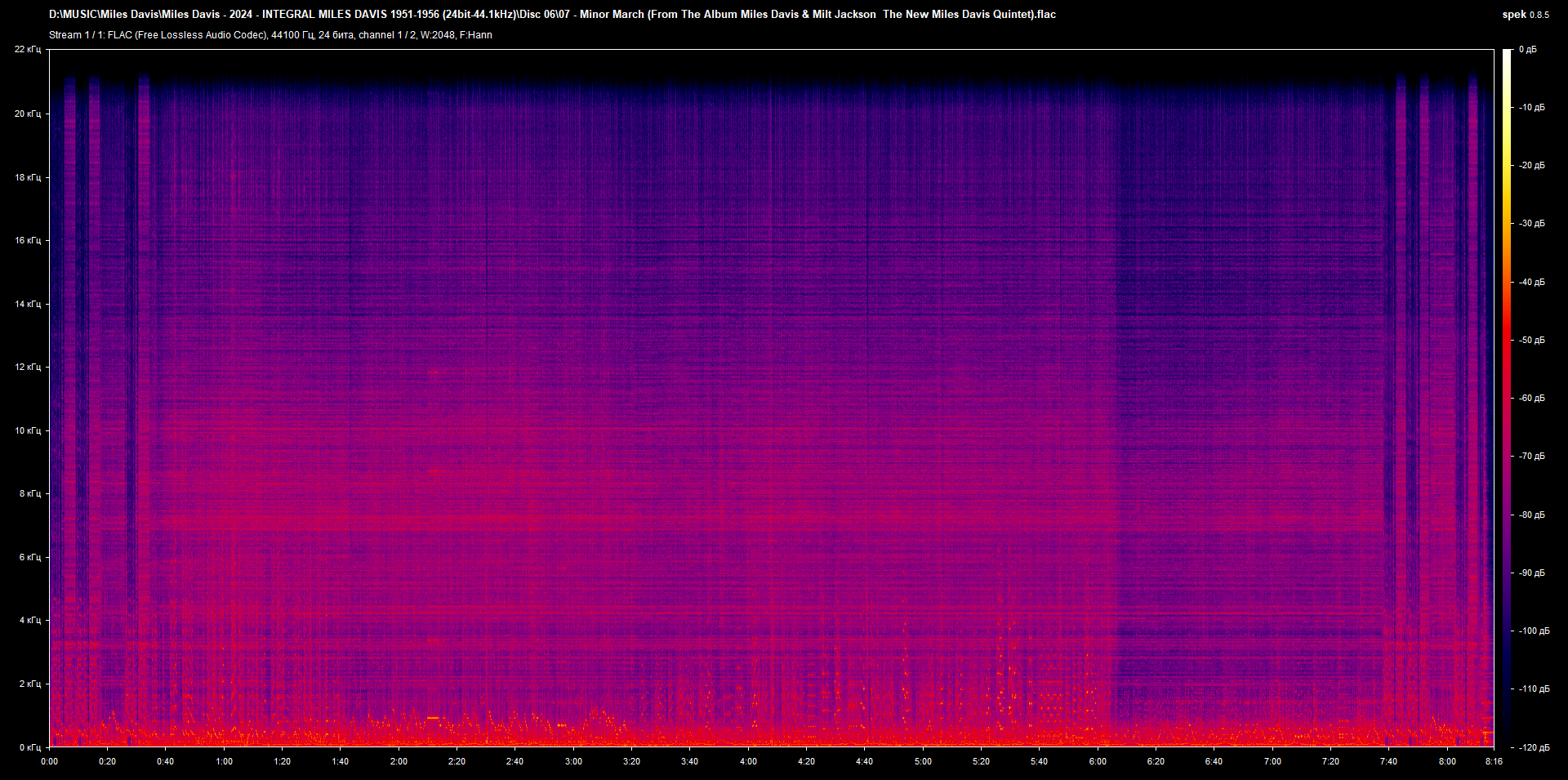Screen dimensions: 1568x780
Task: Click the 16 кГц frequency axis label
Action: [28, 240]
